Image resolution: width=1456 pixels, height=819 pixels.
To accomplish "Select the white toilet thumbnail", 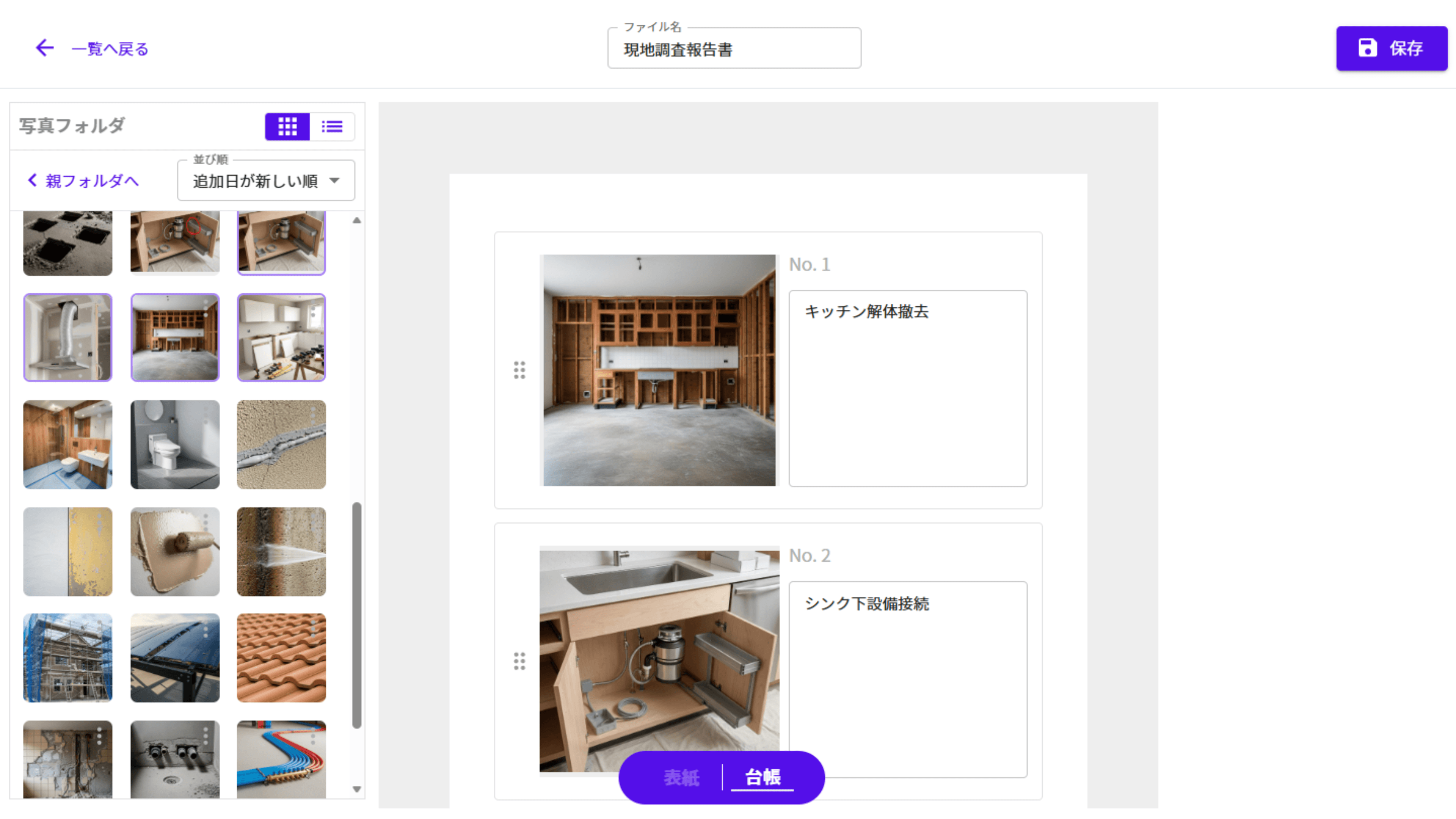I will (175, 444).
